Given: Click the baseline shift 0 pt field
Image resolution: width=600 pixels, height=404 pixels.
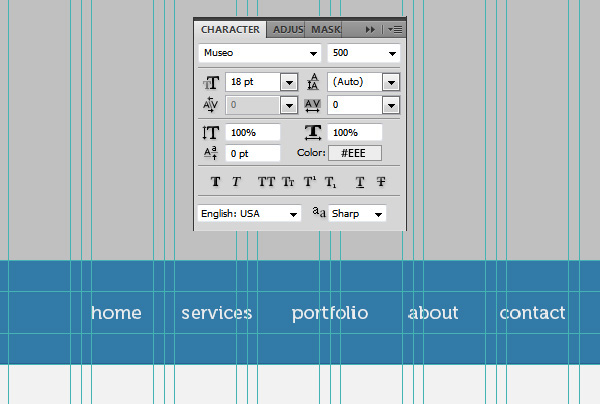Looking at the screenshot, I should click(x=252, y=153).
